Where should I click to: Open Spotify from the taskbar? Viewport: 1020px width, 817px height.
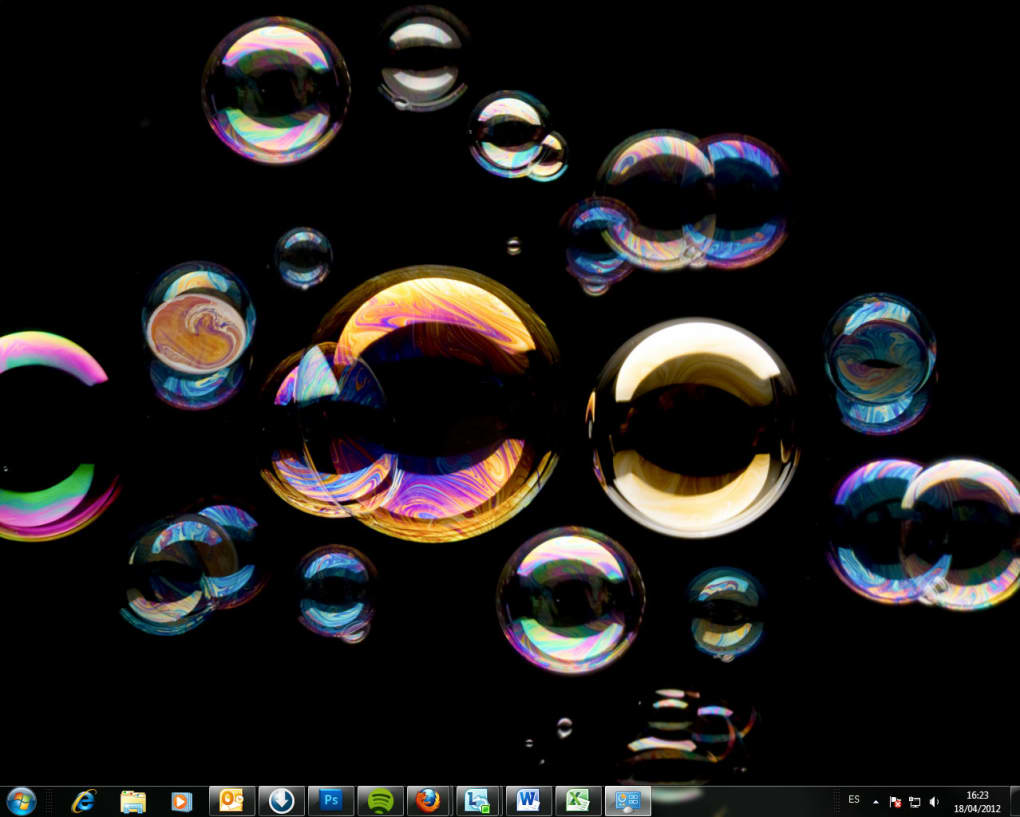pos(380,801)
